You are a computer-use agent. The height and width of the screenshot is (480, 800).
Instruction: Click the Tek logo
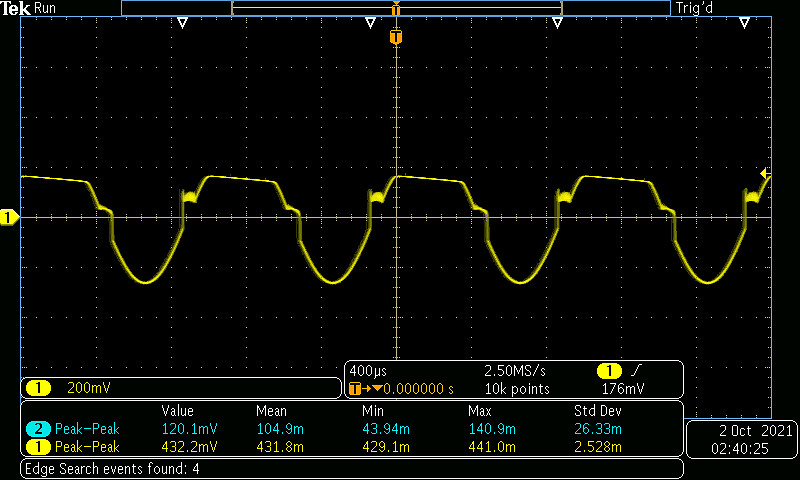point(15,8)
